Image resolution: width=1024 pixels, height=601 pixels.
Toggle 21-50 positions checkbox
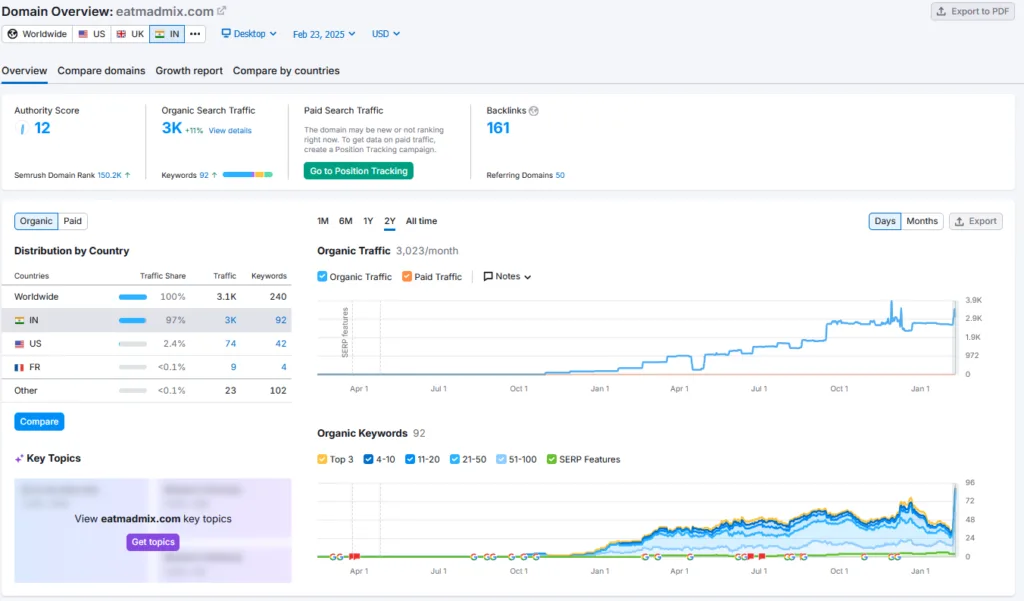(455, 459)
